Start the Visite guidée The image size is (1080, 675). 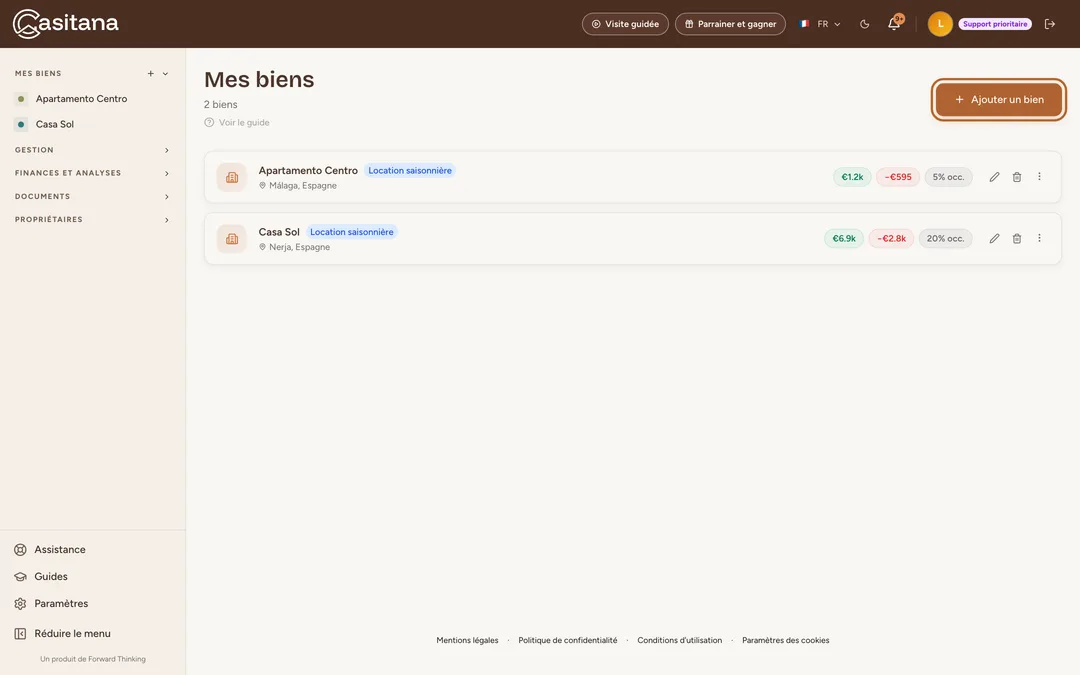click(x=625, y=24)
